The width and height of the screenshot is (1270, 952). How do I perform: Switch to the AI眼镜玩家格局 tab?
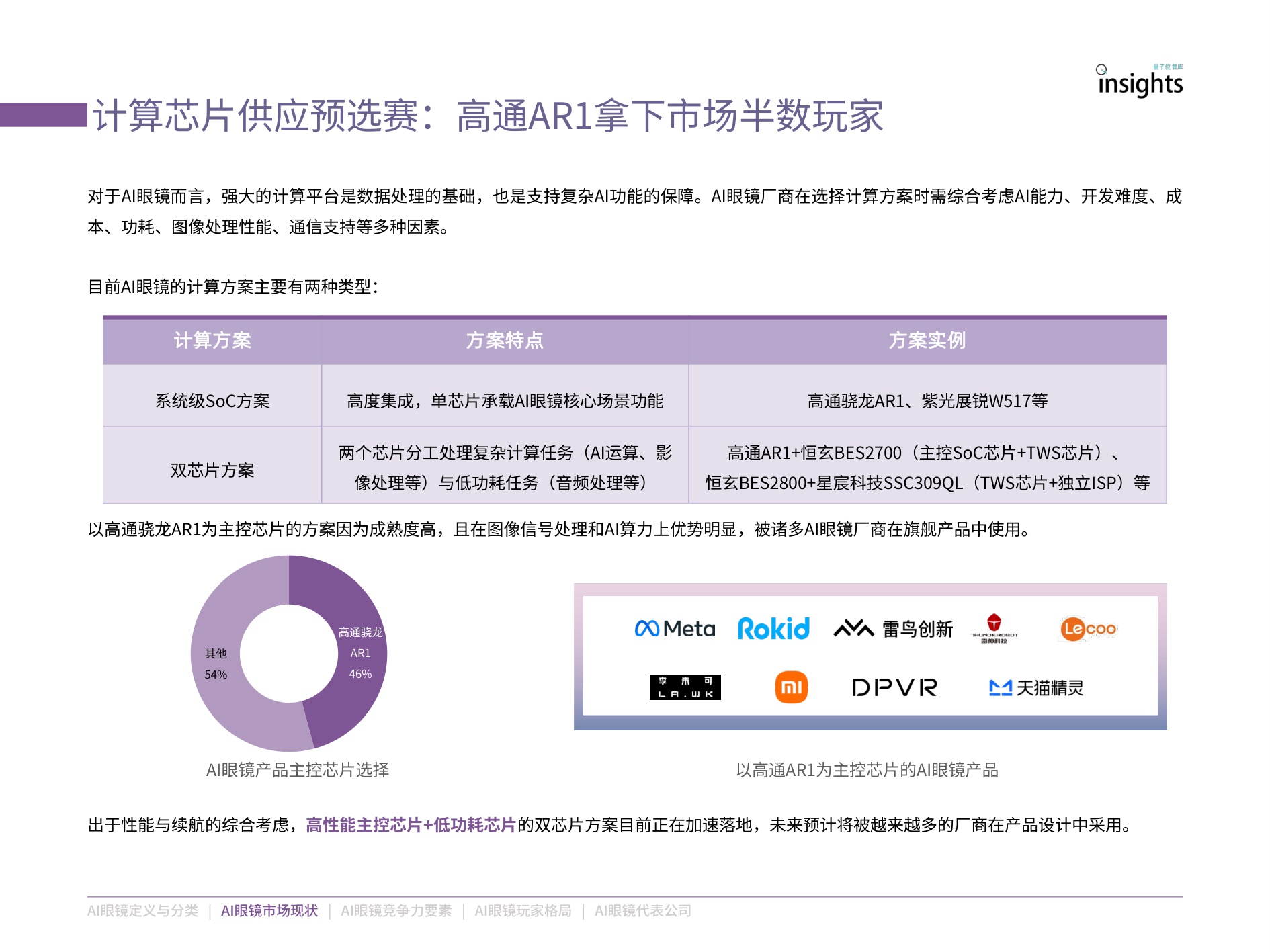tap(523, 912)
